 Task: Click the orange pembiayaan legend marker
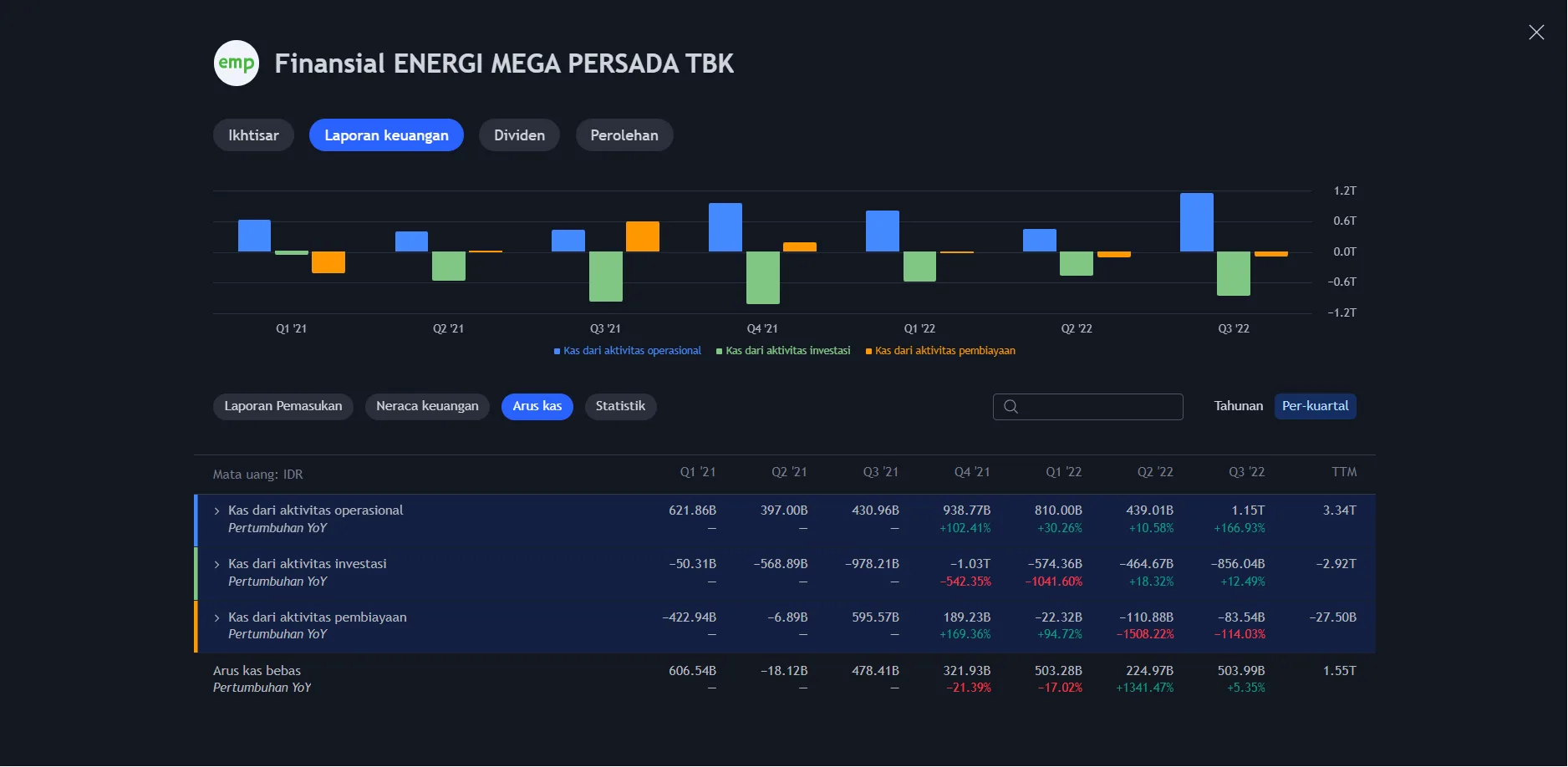coord(868,350)
